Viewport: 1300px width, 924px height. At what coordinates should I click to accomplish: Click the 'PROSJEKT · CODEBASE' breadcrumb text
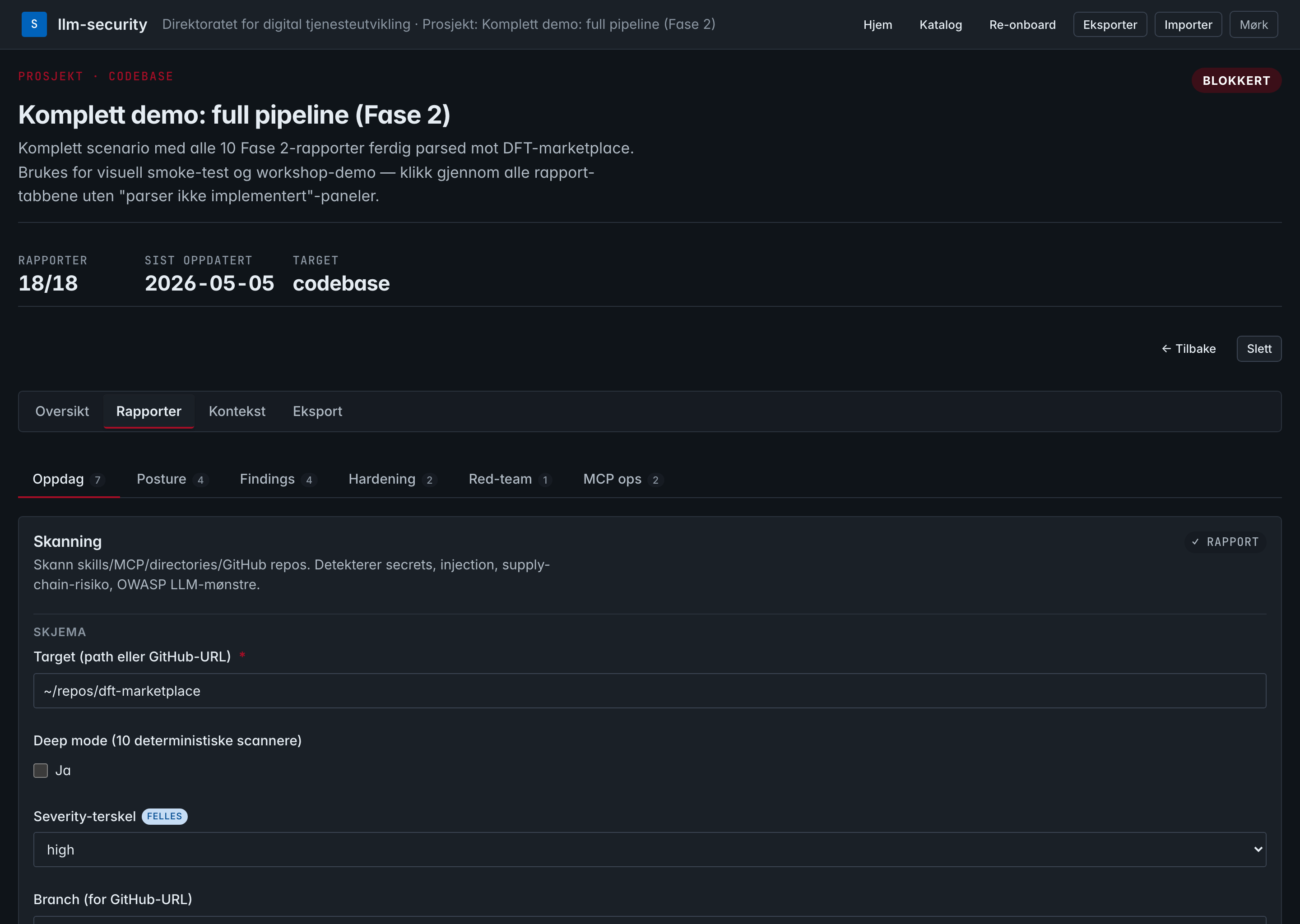[96, 76]
